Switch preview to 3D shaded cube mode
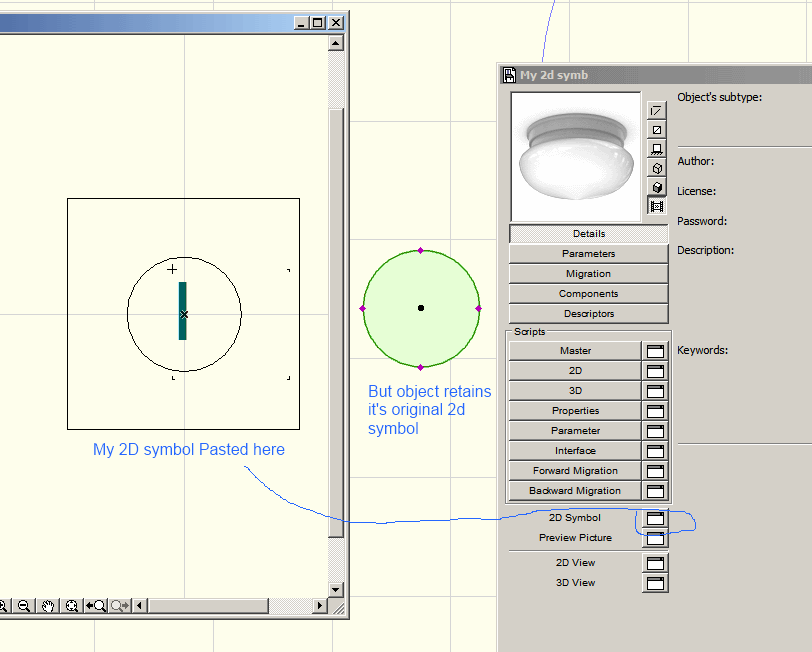The height and width of the screenshot is (652, 812). [657, 187]
